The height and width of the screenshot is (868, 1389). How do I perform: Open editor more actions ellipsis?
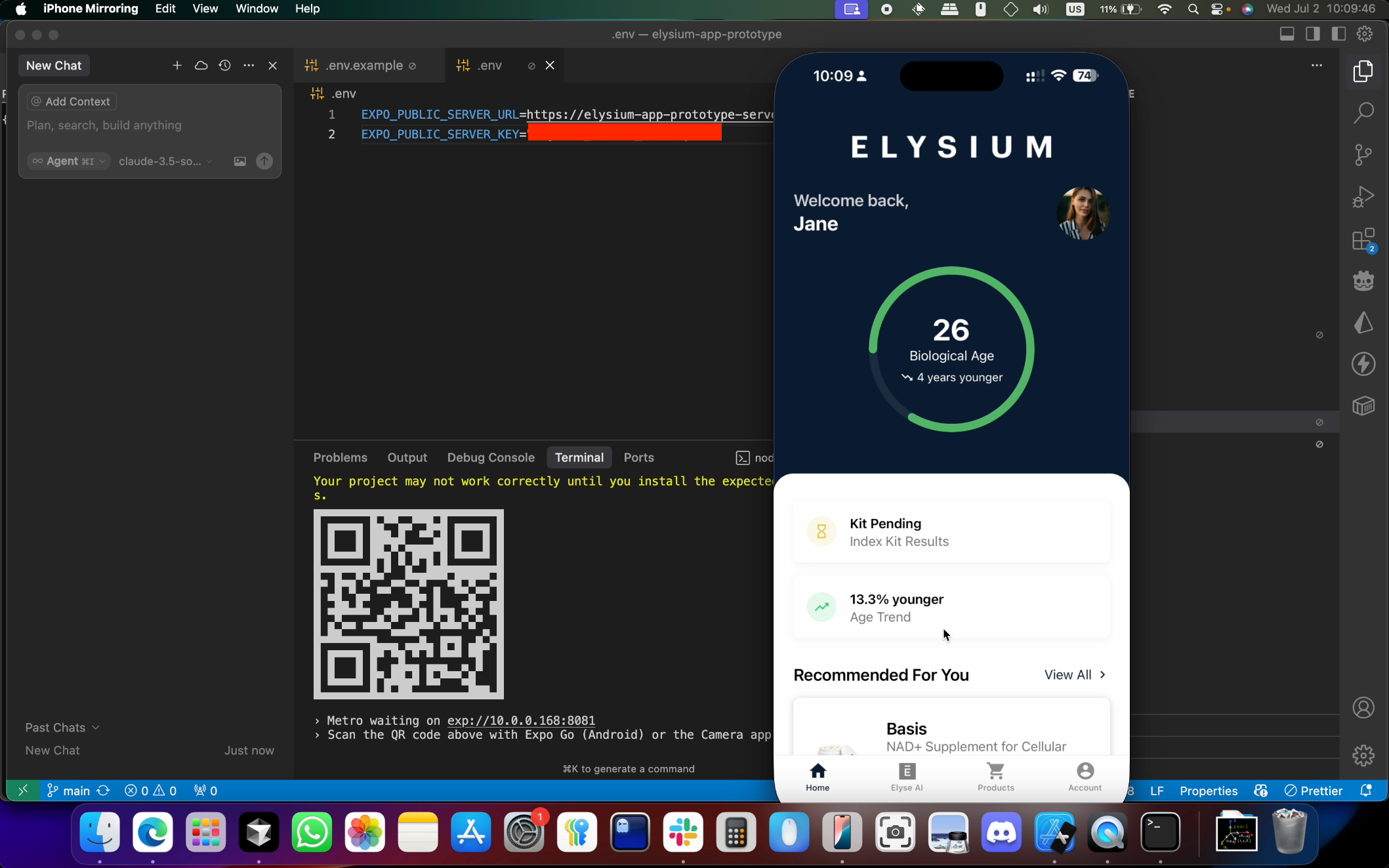click(1316, 66)
